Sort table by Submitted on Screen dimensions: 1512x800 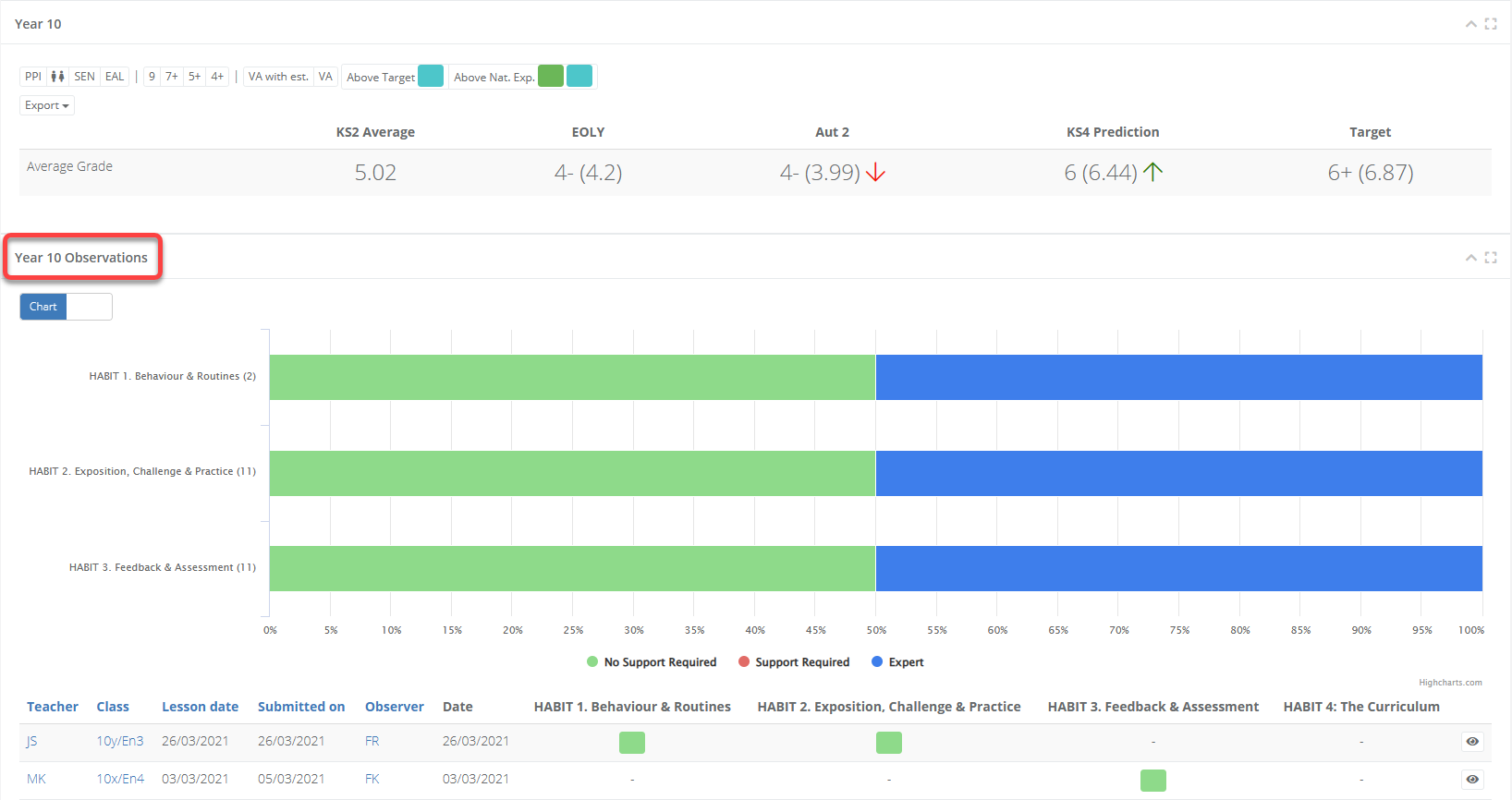pos(301,707)
